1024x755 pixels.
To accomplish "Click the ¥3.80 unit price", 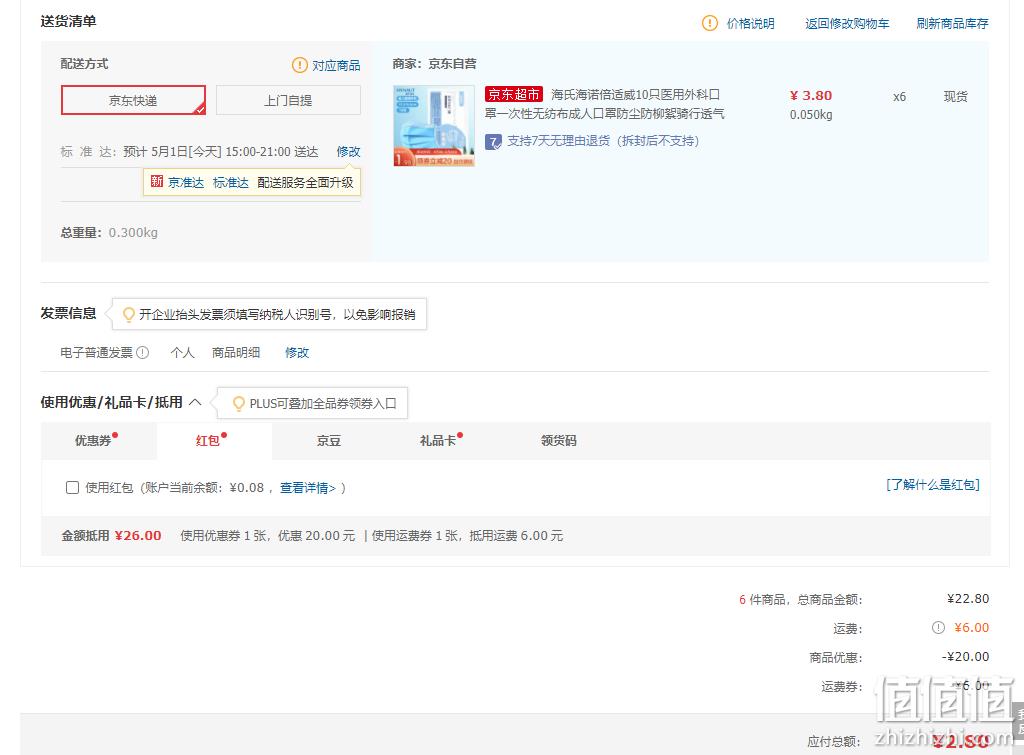I will point(811,95).
